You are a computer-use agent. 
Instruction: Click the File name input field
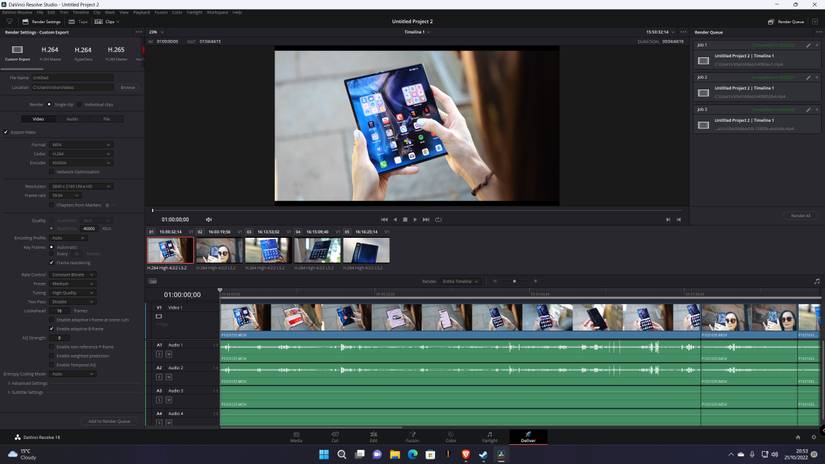click(73, 78)
